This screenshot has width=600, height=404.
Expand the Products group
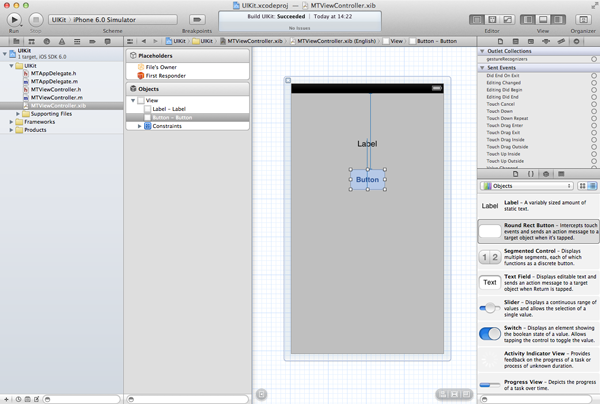coord(11,130)
